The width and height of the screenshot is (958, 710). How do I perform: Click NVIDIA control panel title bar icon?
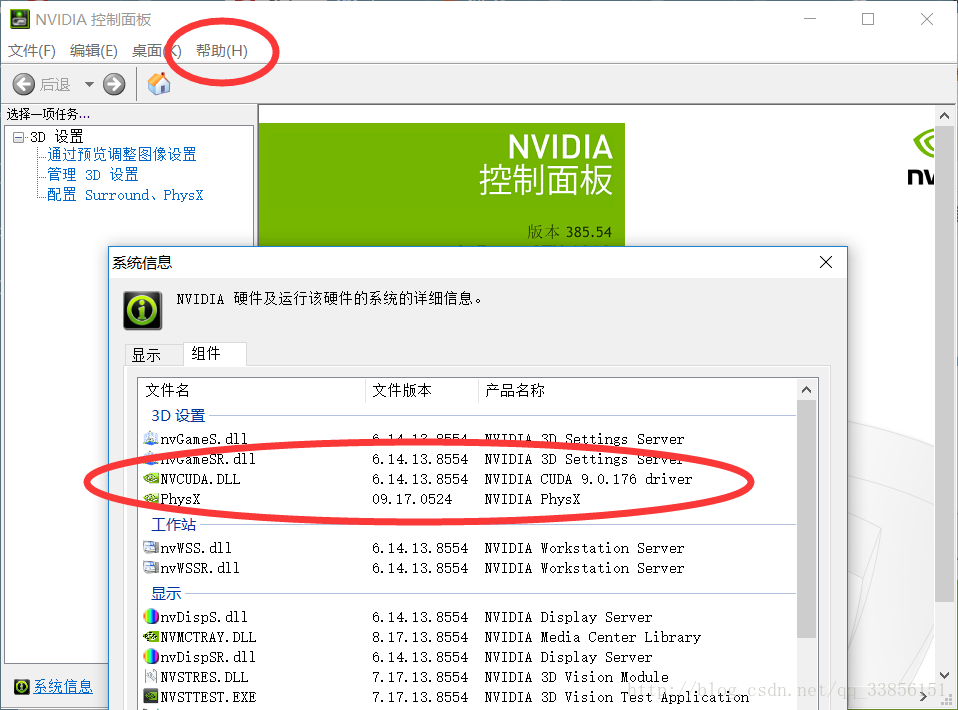pyautogui.click(x=20, y=19)
